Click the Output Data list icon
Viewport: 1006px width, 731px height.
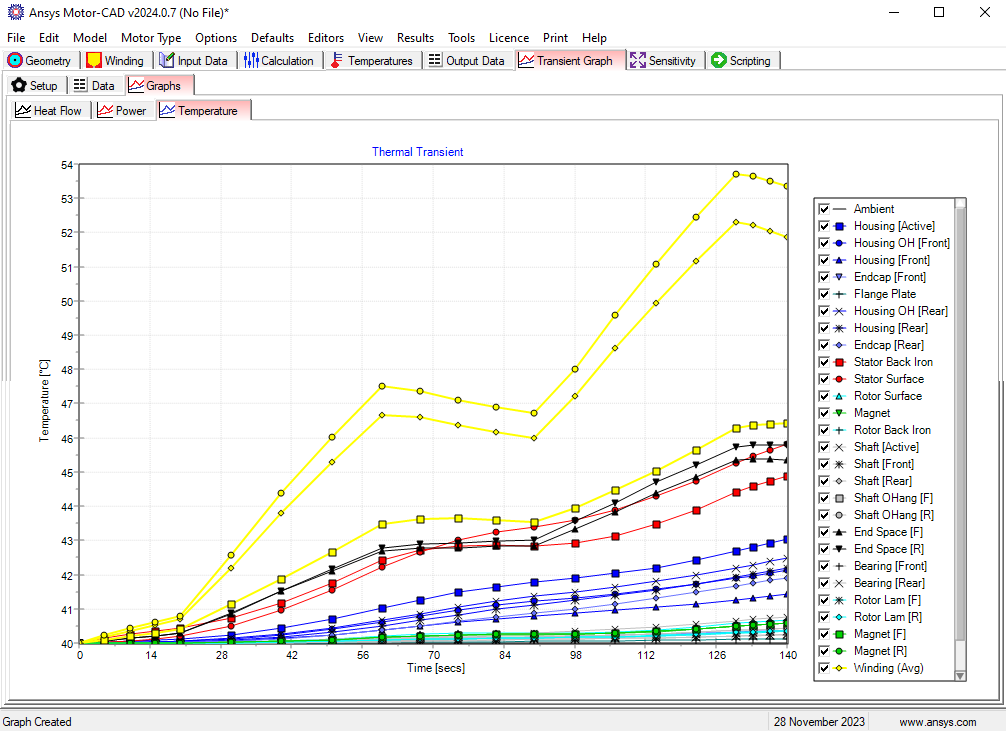435,60
